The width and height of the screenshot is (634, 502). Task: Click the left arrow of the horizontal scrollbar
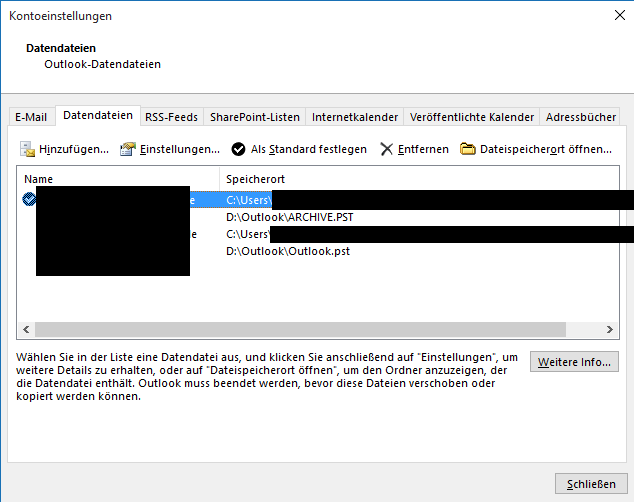pos(26,329)
